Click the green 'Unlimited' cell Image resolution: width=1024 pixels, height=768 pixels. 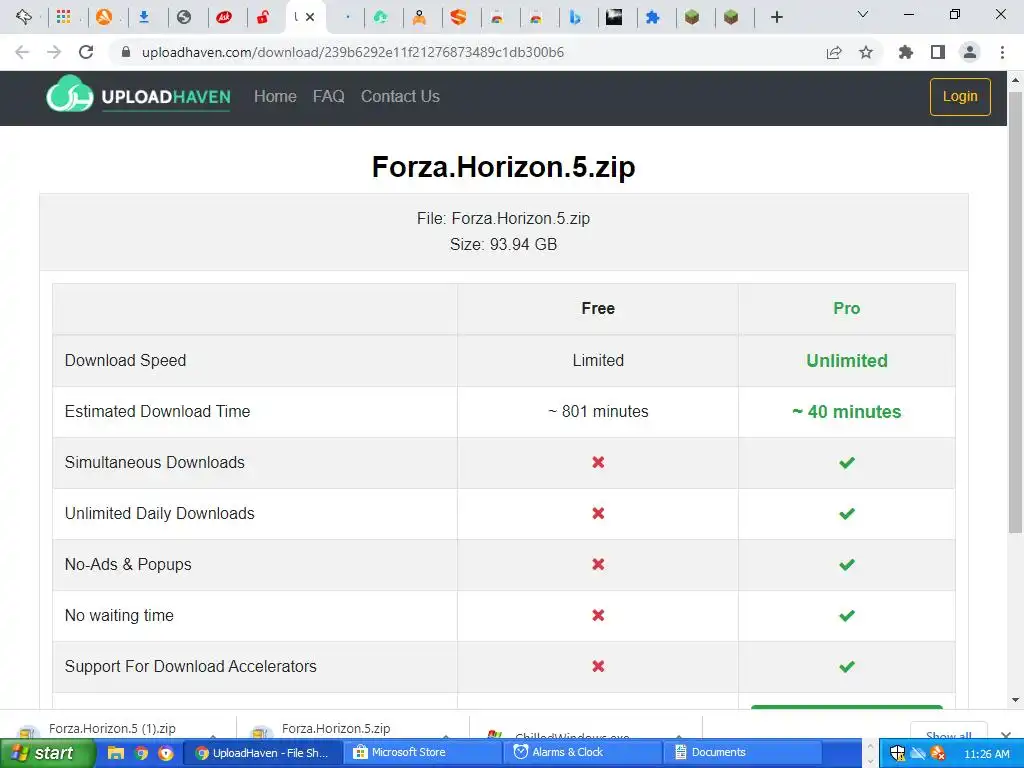(847, 360)
